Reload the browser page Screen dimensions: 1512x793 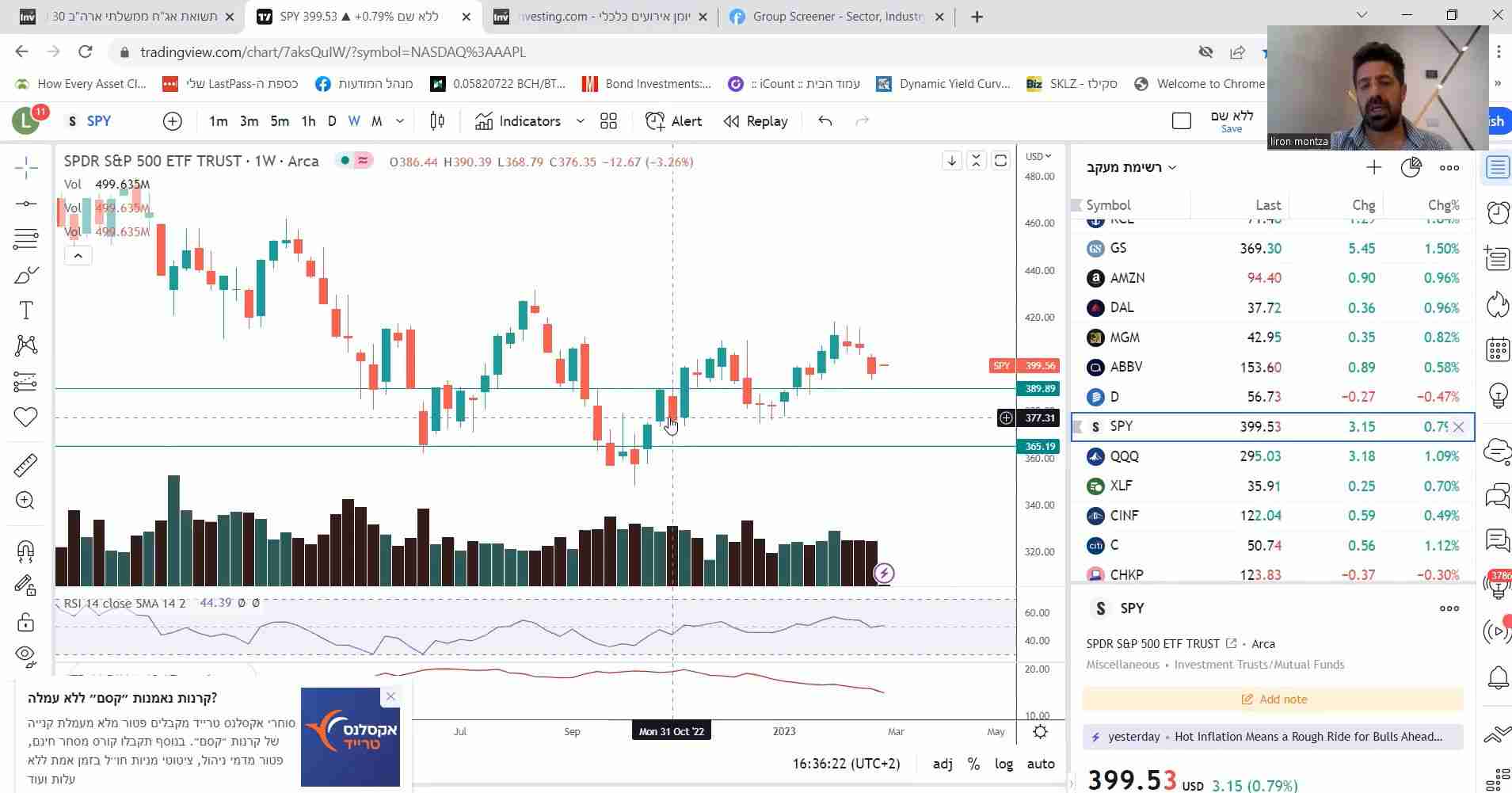click(x=86, y=52)
